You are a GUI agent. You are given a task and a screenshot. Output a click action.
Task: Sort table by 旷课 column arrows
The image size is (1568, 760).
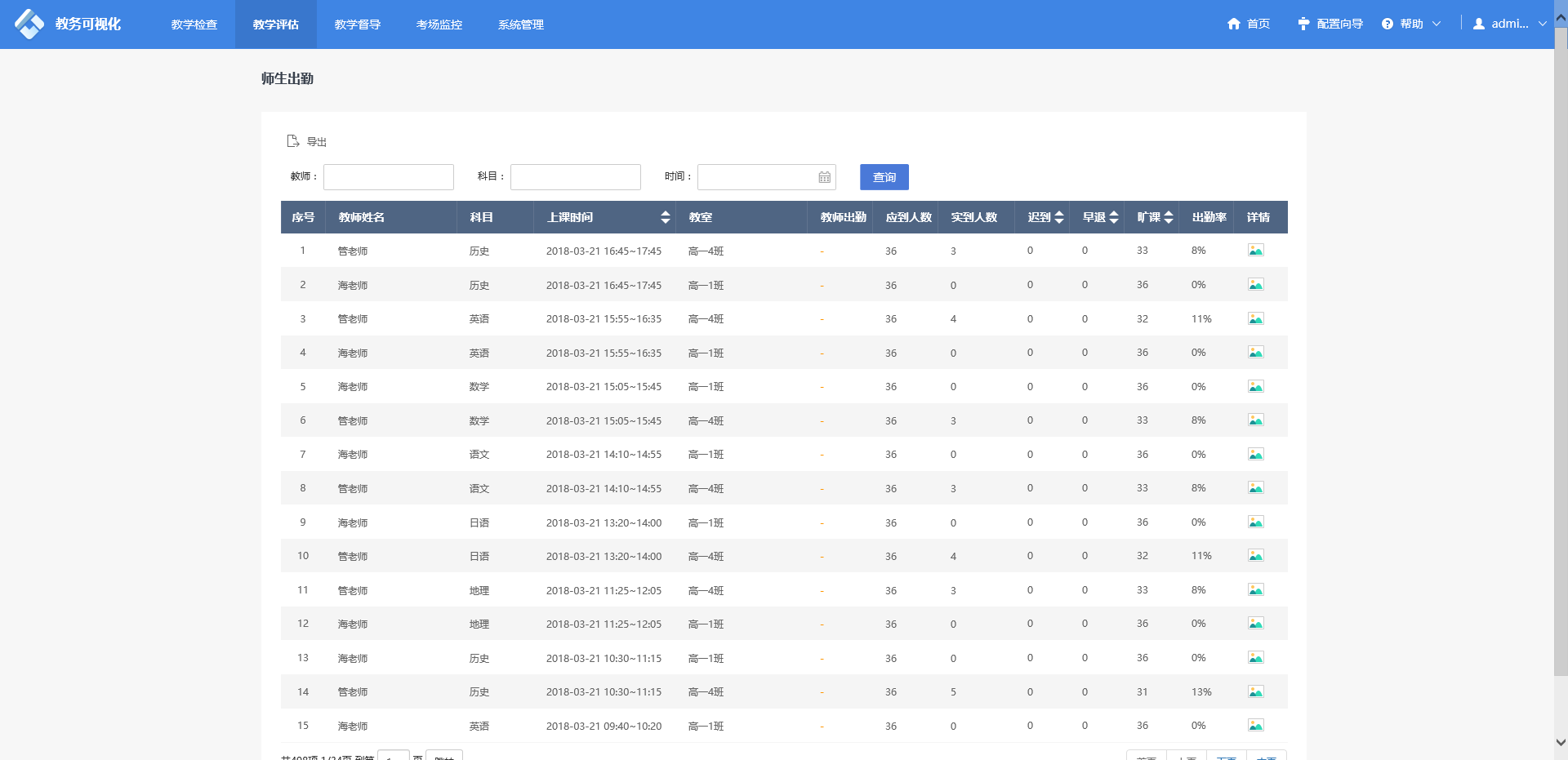pyautogui.click(x=1169, y=217)
